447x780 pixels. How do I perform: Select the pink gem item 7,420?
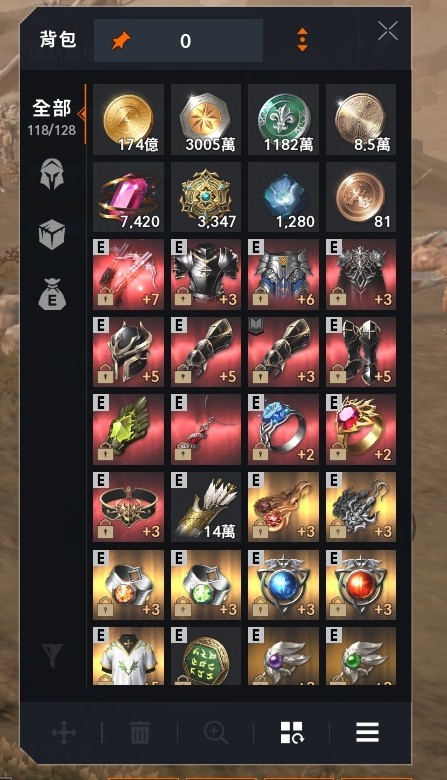tap(128, 197)
